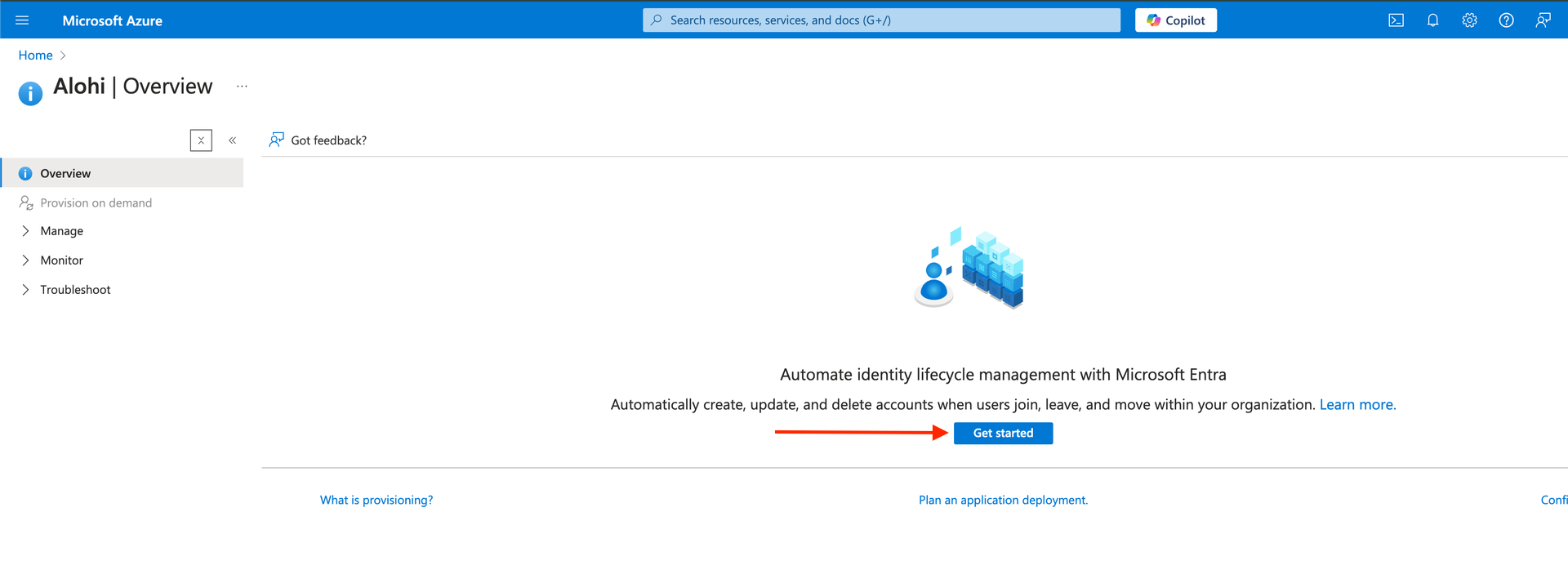Expand the Monitor section
The width and height of the screenshot is (1568, 583).
[x=122, y=260]
